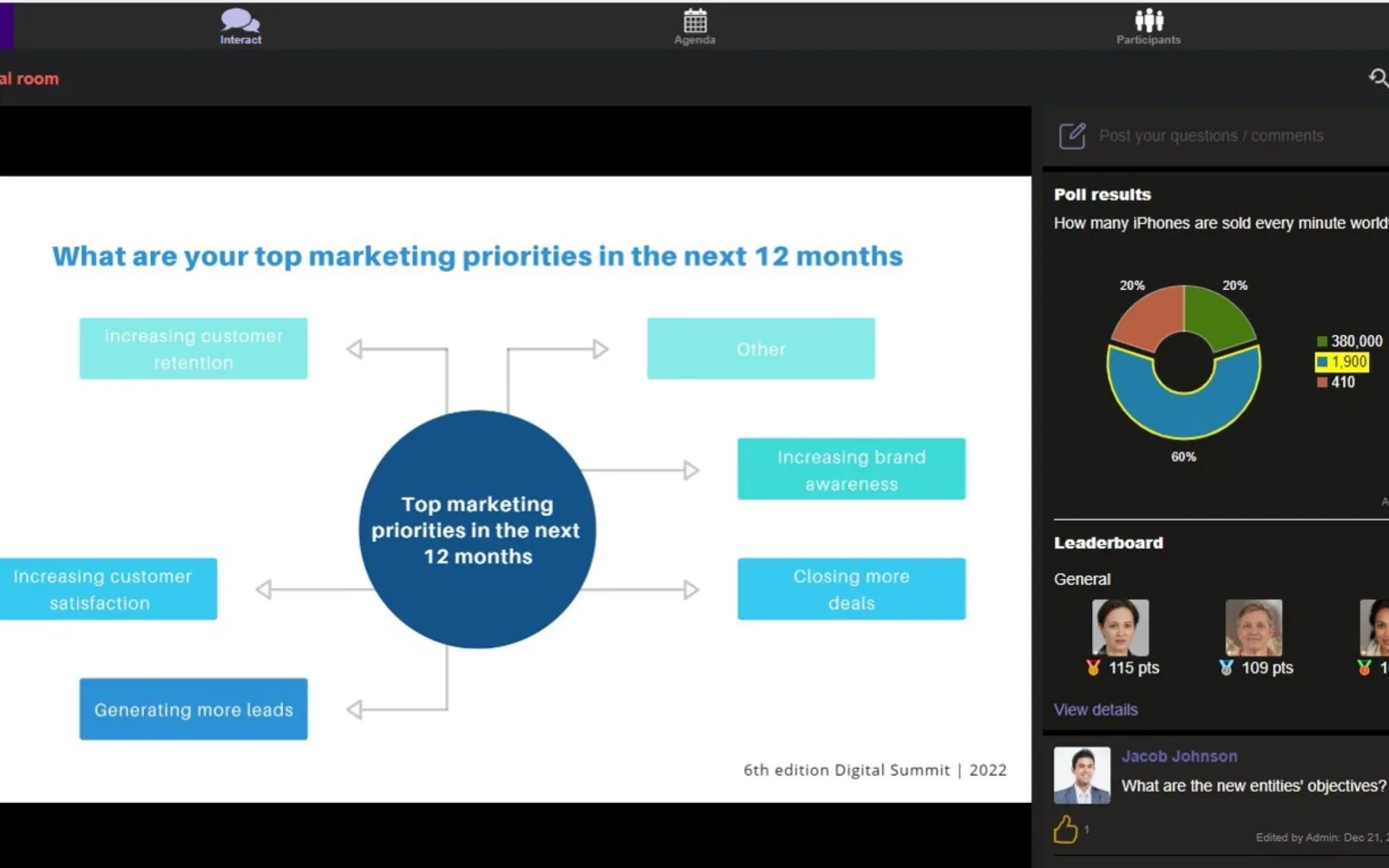
Task: Click the 'Poll results' heading
Action: 1103,194
